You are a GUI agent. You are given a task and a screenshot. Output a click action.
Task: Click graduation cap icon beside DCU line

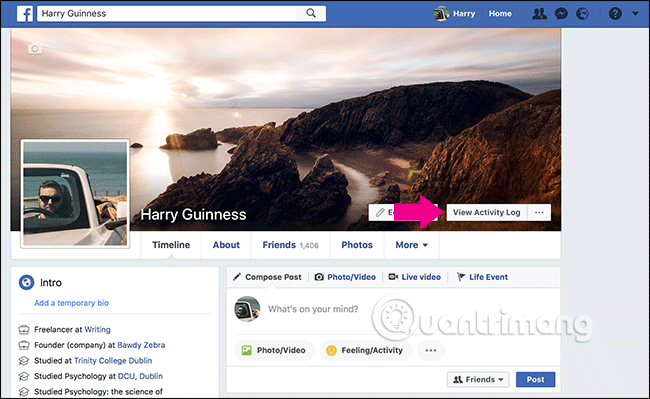[24, 376]
